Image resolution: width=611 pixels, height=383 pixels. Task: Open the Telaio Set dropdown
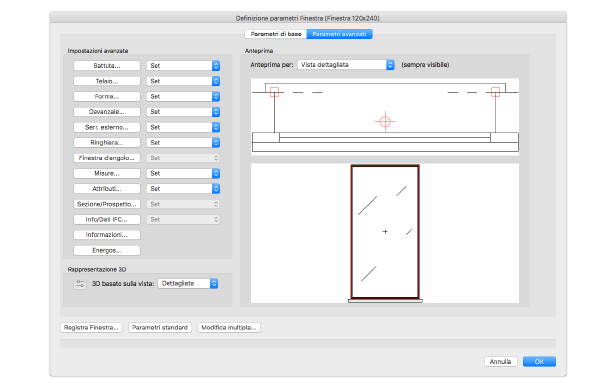183,81
